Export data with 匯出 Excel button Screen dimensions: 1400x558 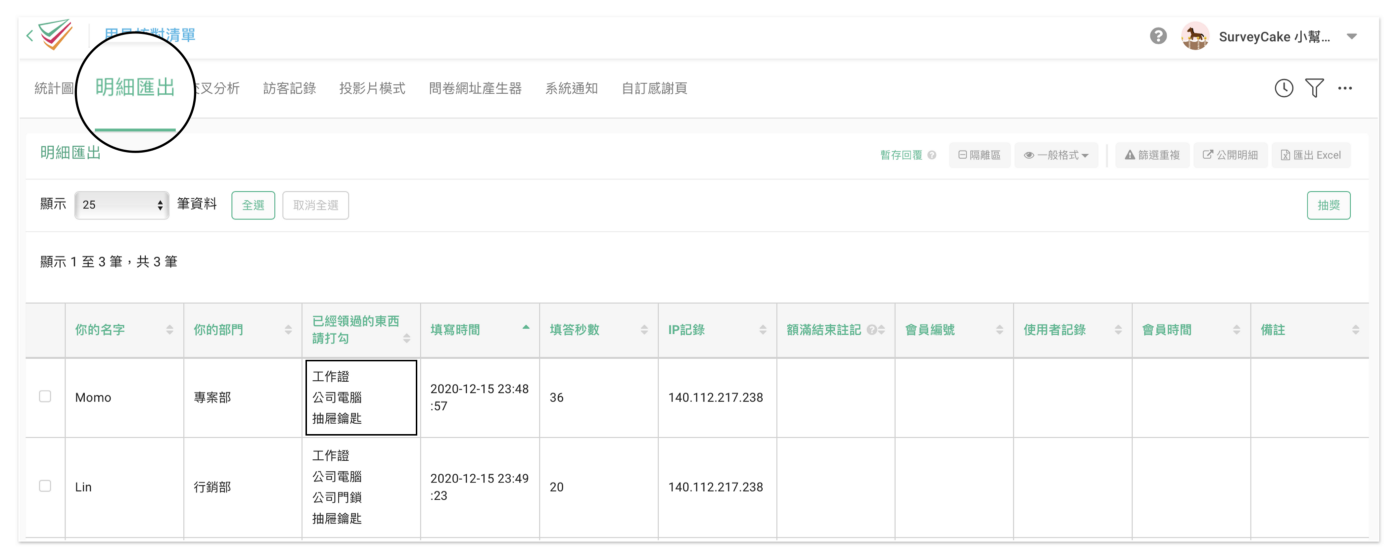tap(1311, 155)
